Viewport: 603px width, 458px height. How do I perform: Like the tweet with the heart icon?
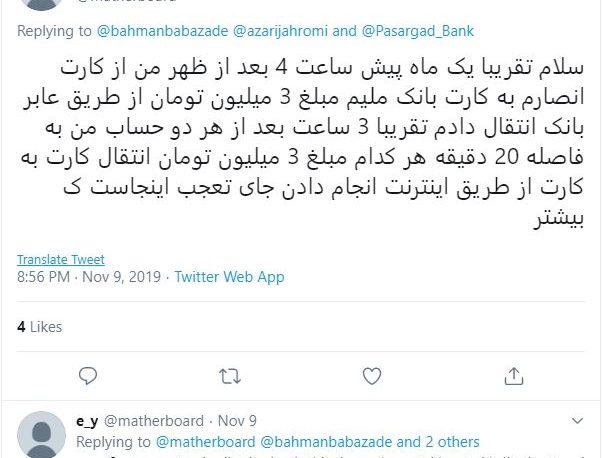click(x=372, y=376)
